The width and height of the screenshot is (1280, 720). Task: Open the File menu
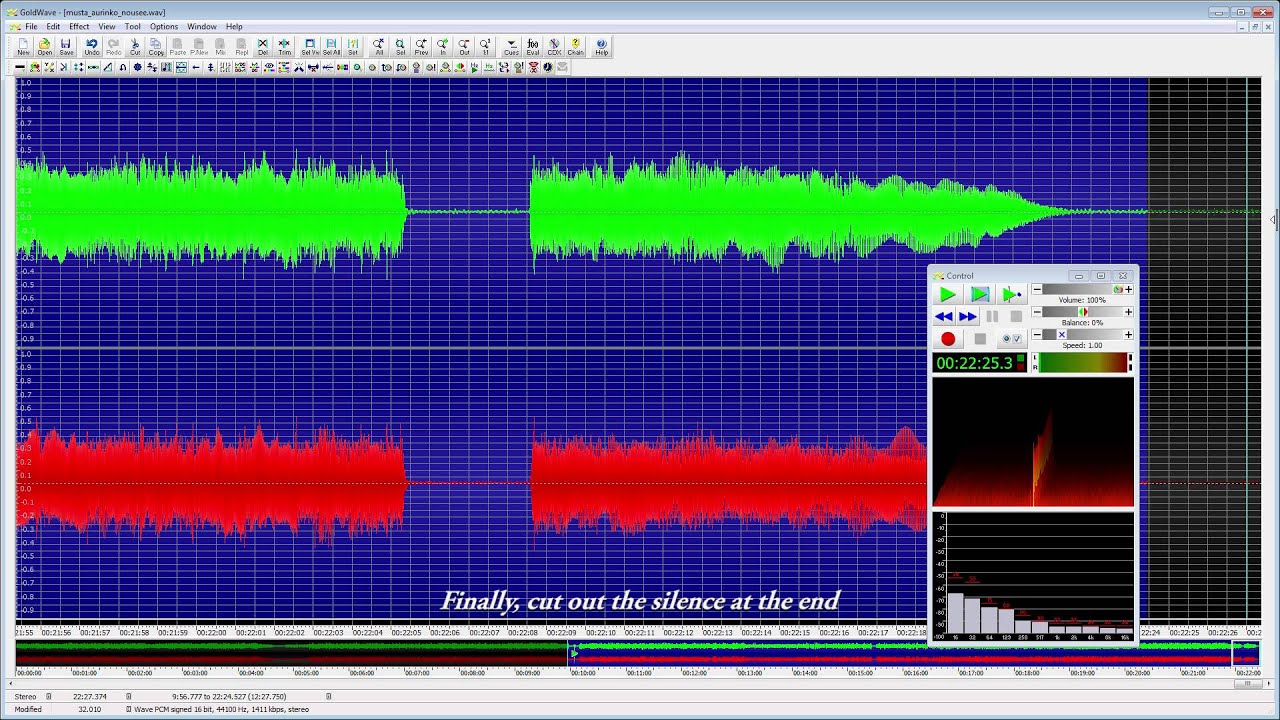point(31,27)
